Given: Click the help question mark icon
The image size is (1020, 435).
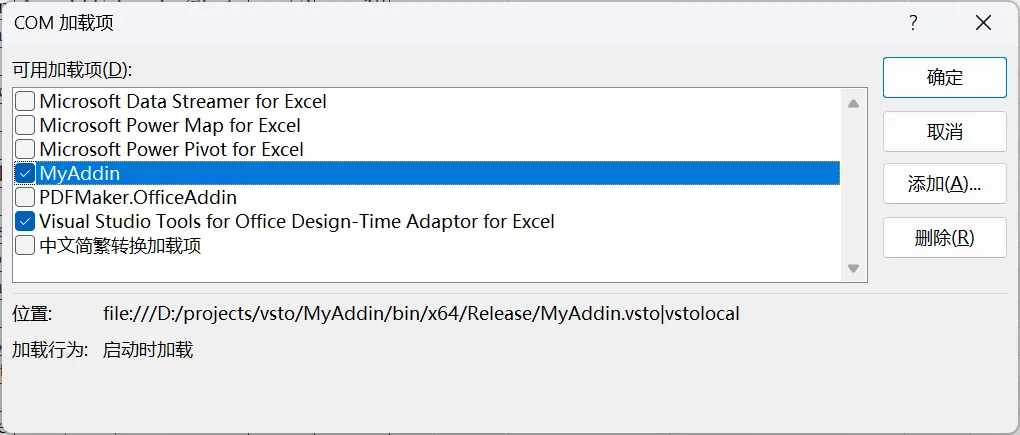Looking at the screenshot, I should coord(913,24).
